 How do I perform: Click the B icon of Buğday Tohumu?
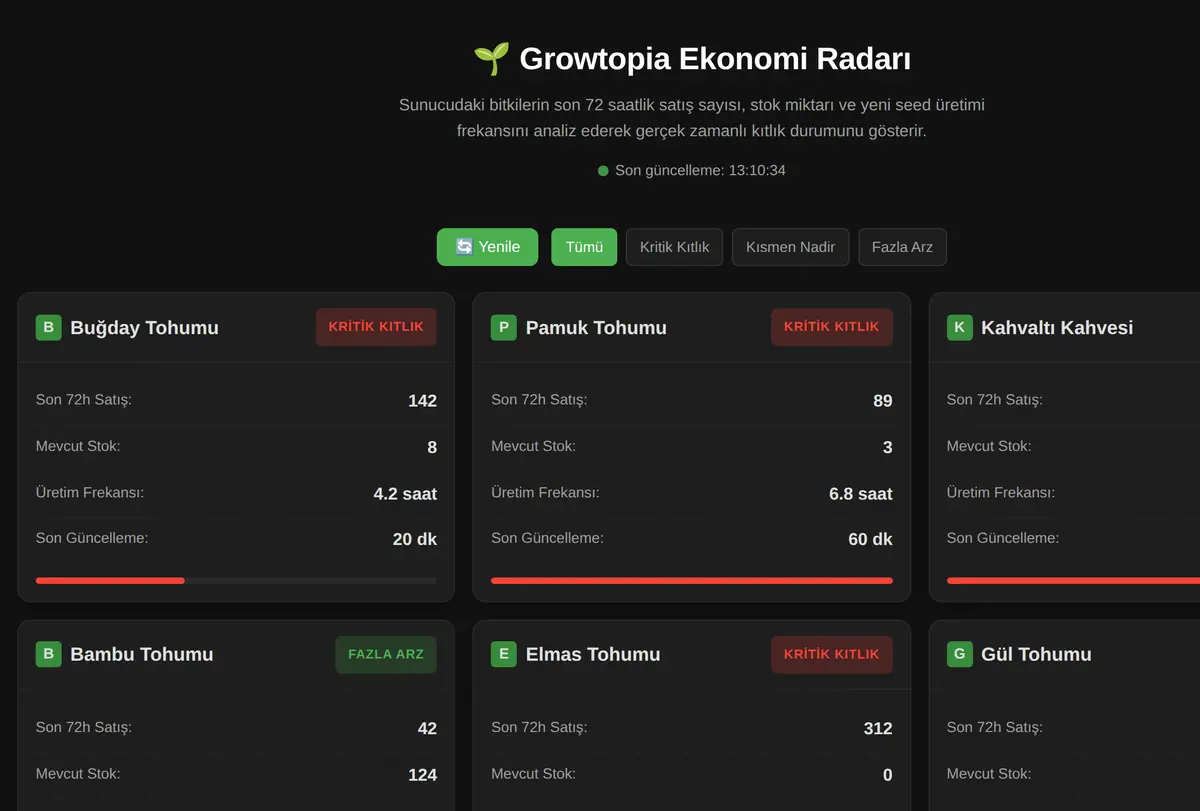coord(48,327)
